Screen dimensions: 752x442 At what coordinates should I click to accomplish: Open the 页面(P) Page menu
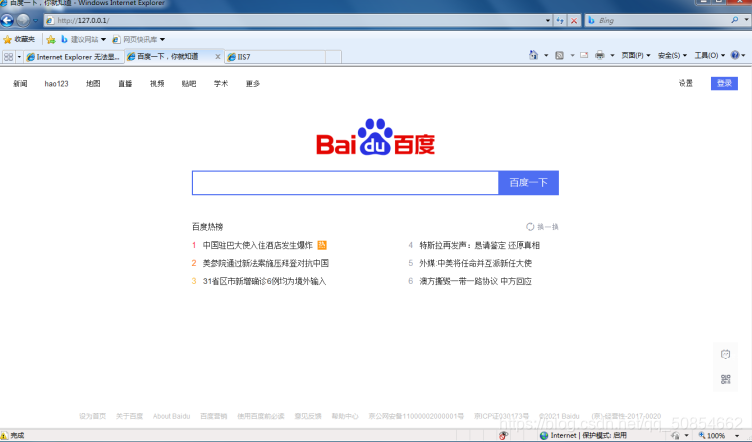pyautogui.click(x=635, y=56)
